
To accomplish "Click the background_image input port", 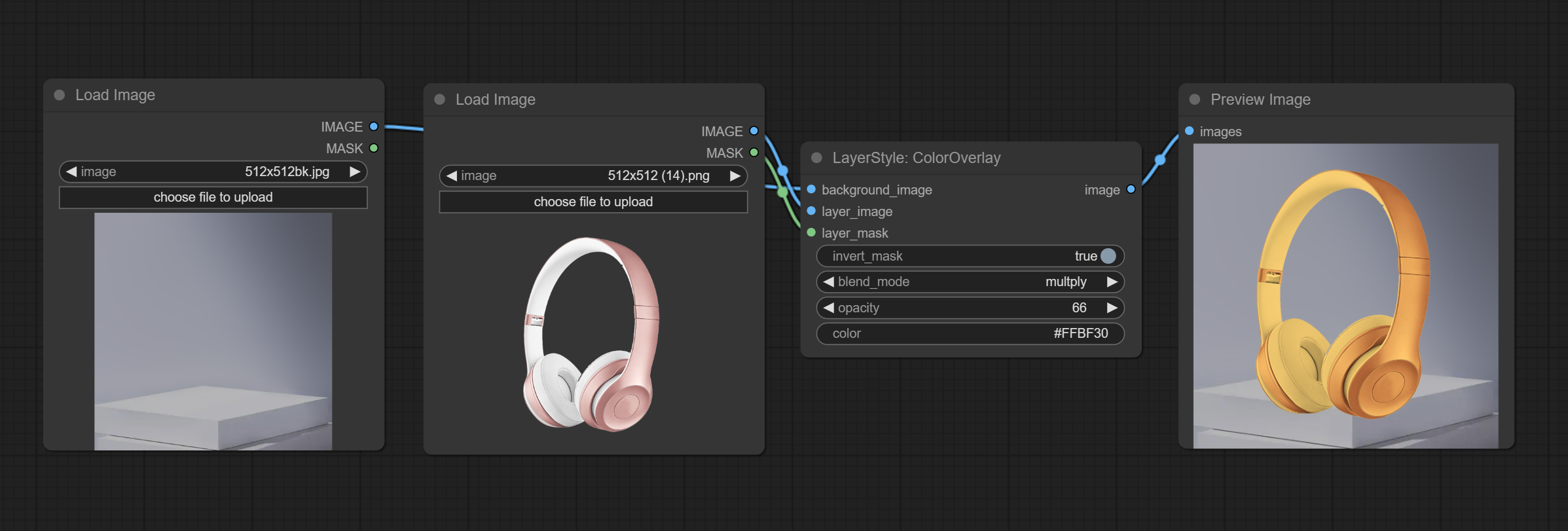I will coord(811,189).
